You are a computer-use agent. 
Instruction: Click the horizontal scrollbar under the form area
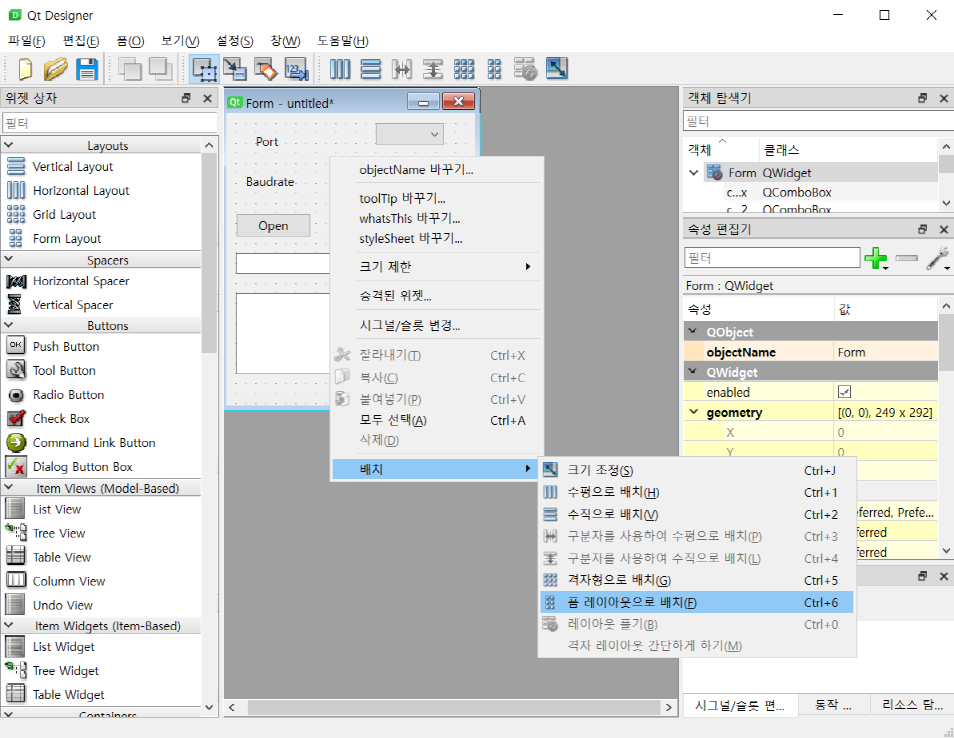click(x=454, y=707)
